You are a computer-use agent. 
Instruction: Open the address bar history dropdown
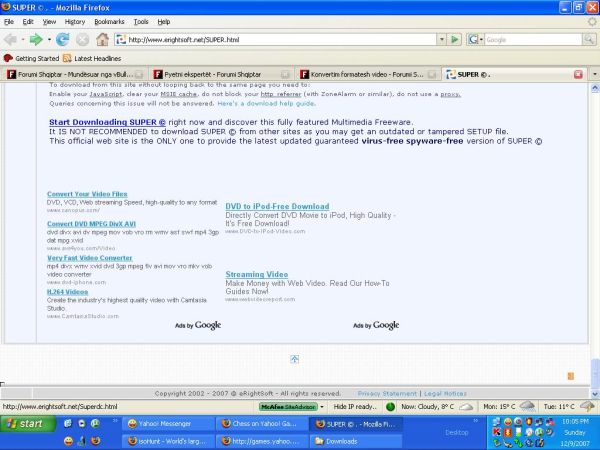442,39
